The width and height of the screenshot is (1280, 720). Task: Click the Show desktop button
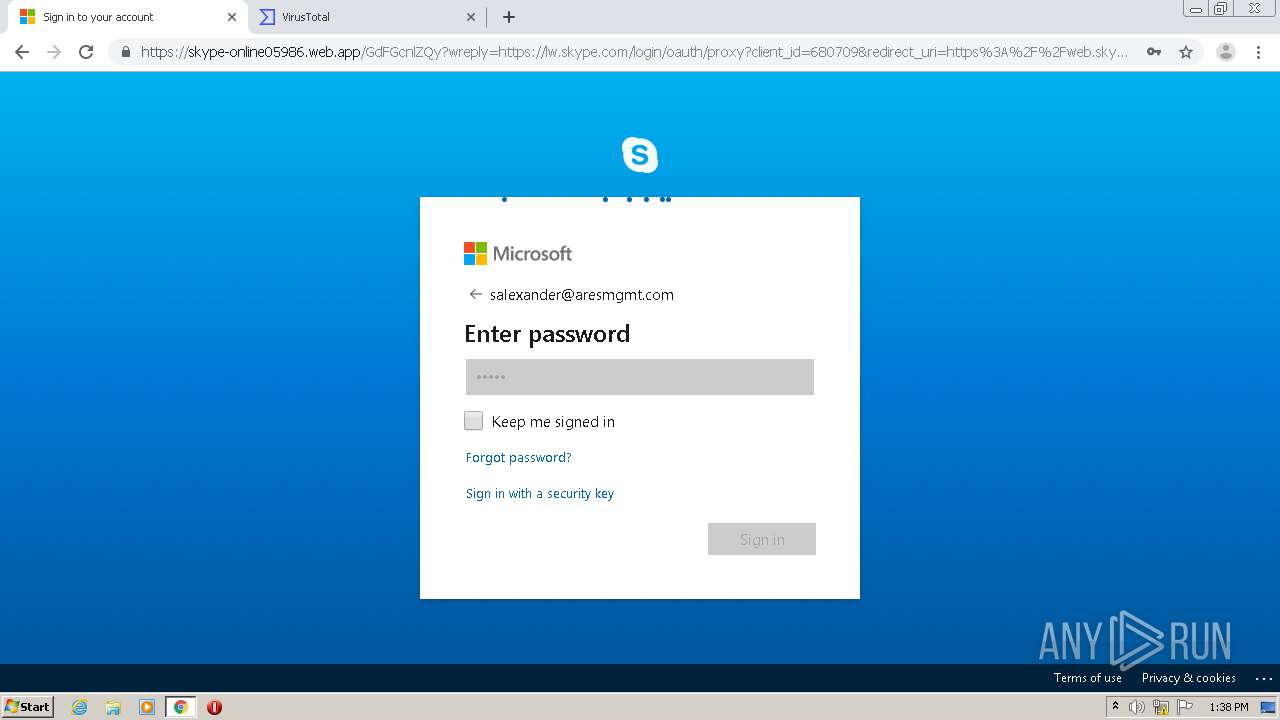tap(1269, 707)
